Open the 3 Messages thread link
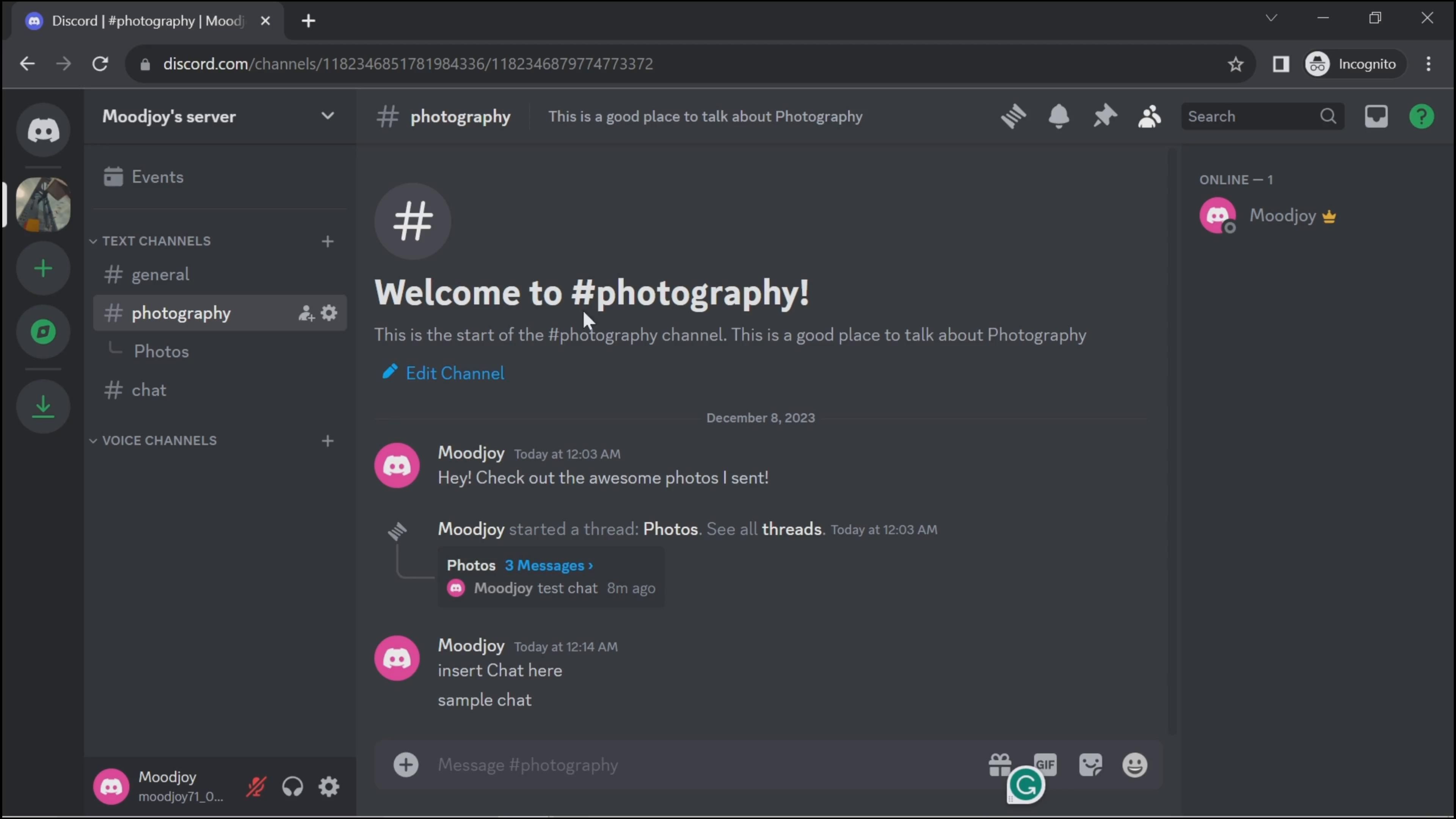 [548, 565]
